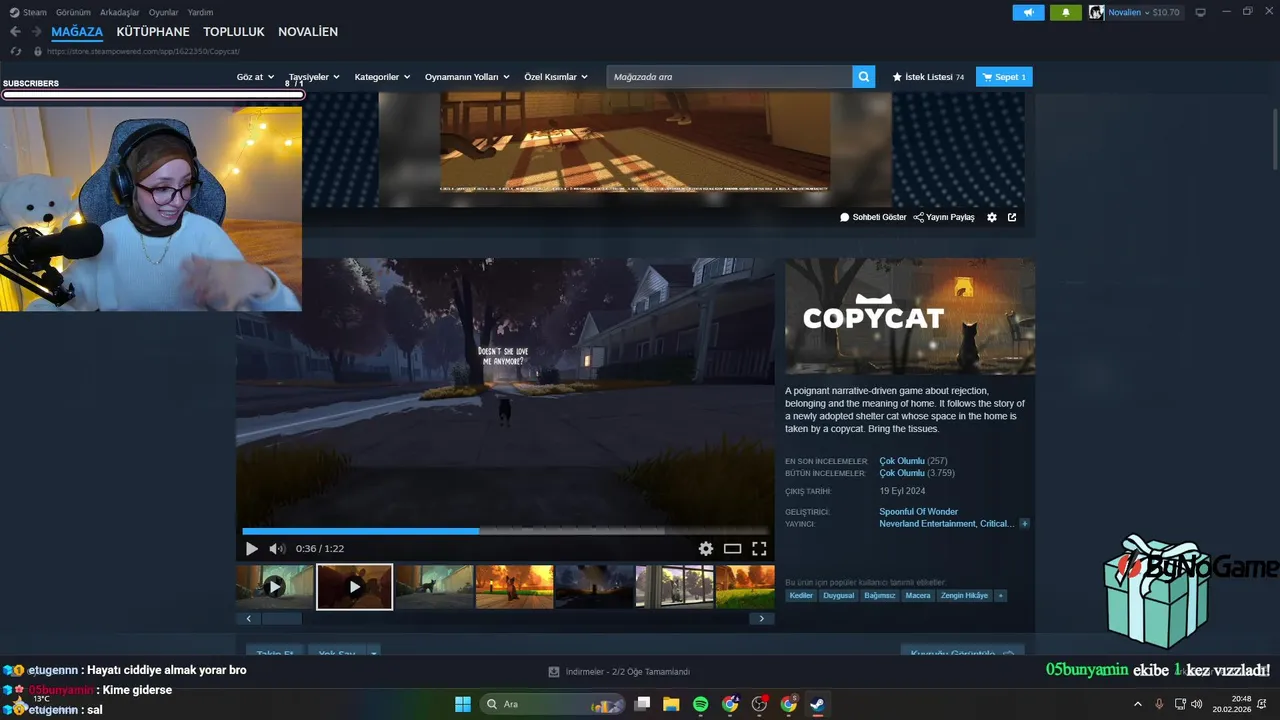This screenshot has height=720, width=1280.
Task: Enter fullscreen on trailer player
Action: click(x=759, y=548)
